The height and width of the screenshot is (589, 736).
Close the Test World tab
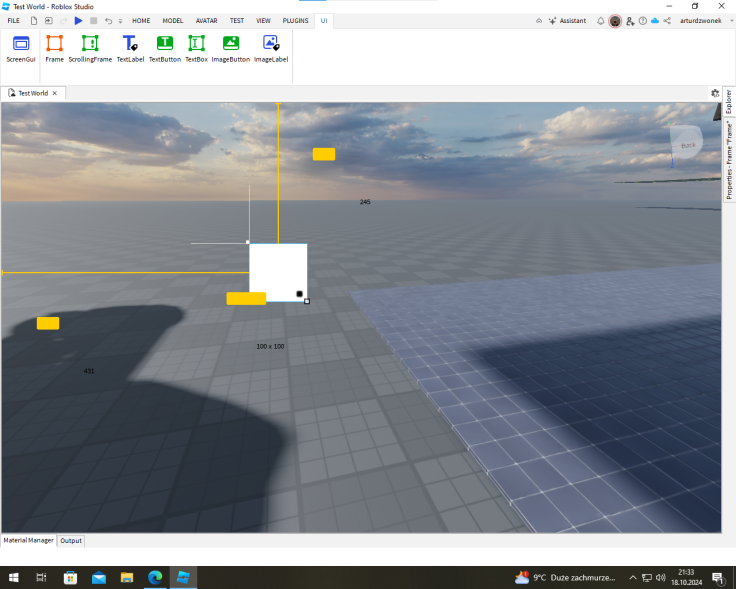click(x=55, y=93)
